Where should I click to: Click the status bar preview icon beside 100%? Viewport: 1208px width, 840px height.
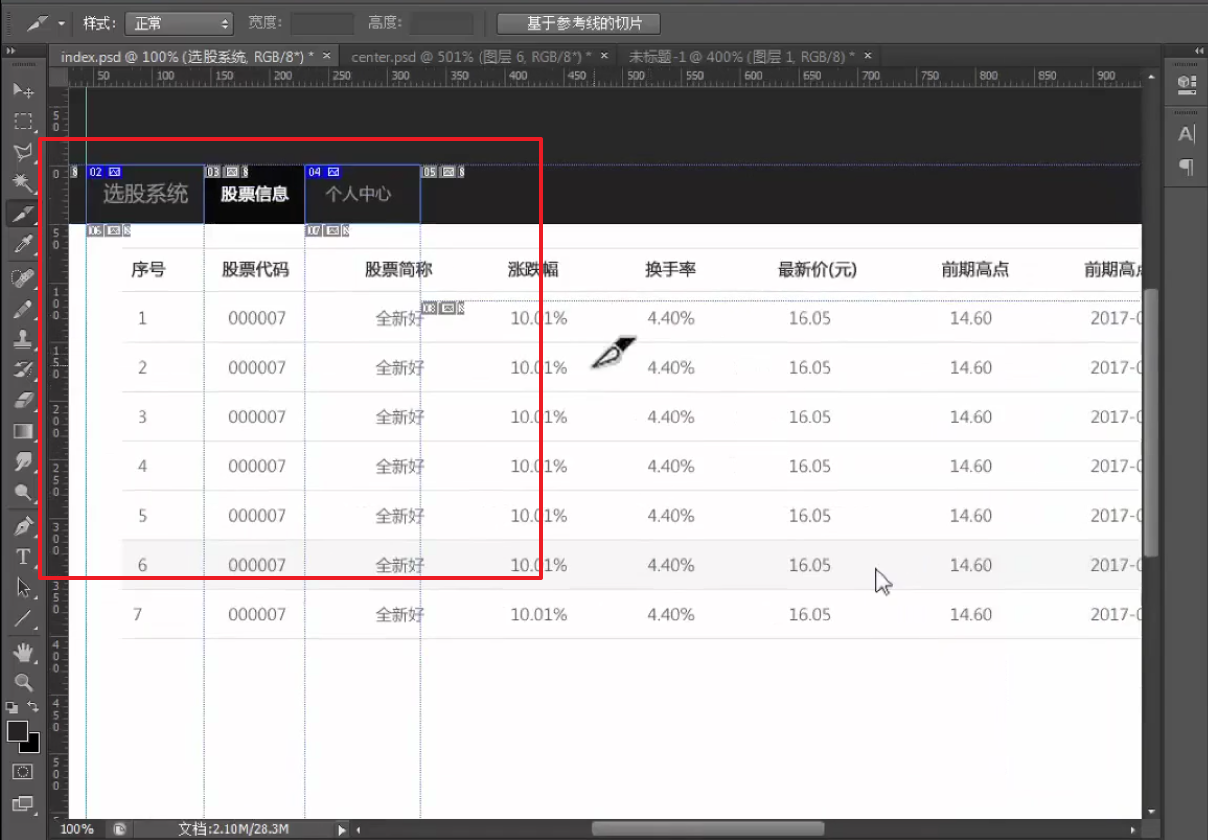click(x=119, y=829)
